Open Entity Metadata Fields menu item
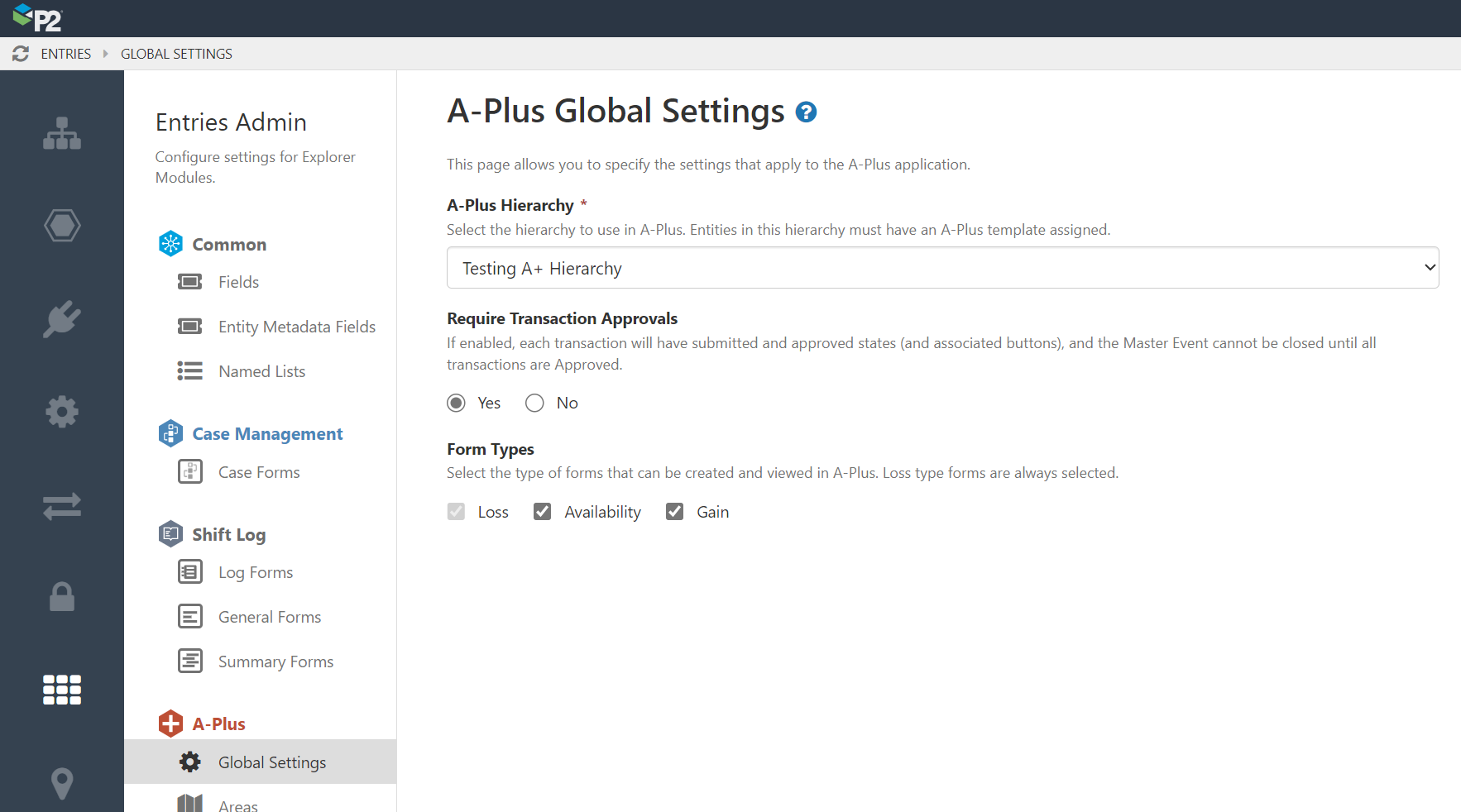This screenshot has width=1461, height=812. click(296, 327)
